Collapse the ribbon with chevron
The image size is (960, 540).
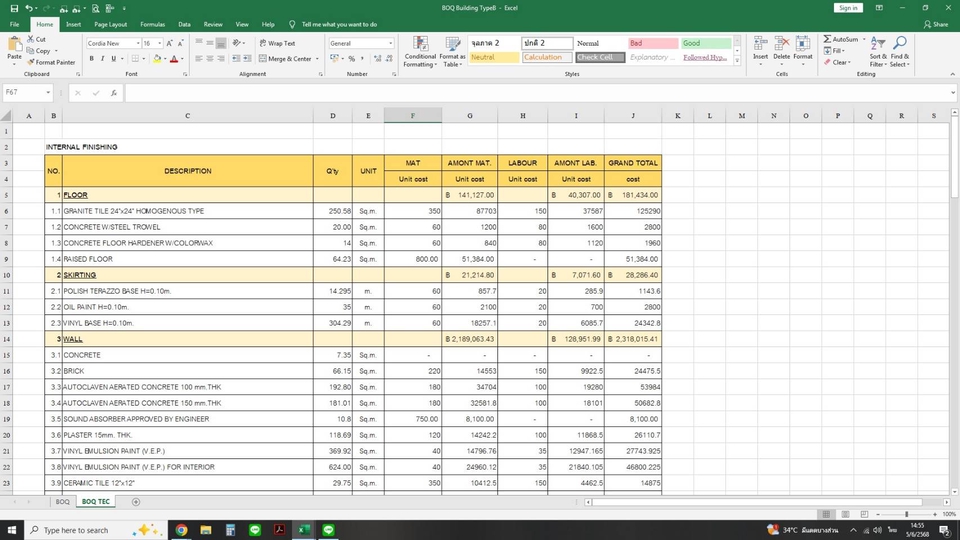point(952,74)
